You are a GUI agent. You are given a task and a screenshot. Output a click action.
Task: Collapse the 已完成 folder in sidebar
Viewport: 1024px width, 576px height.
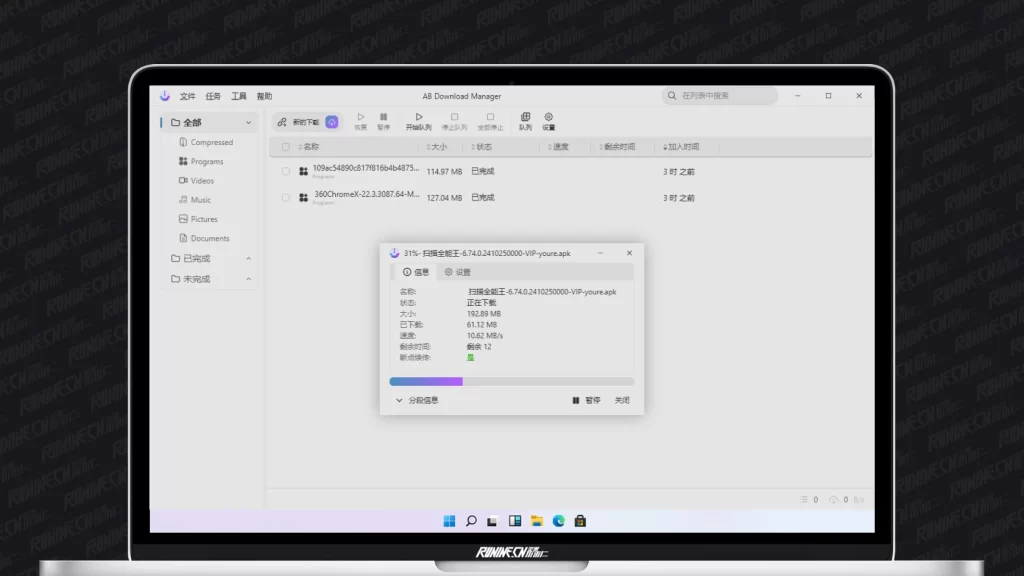coord(249,259)
